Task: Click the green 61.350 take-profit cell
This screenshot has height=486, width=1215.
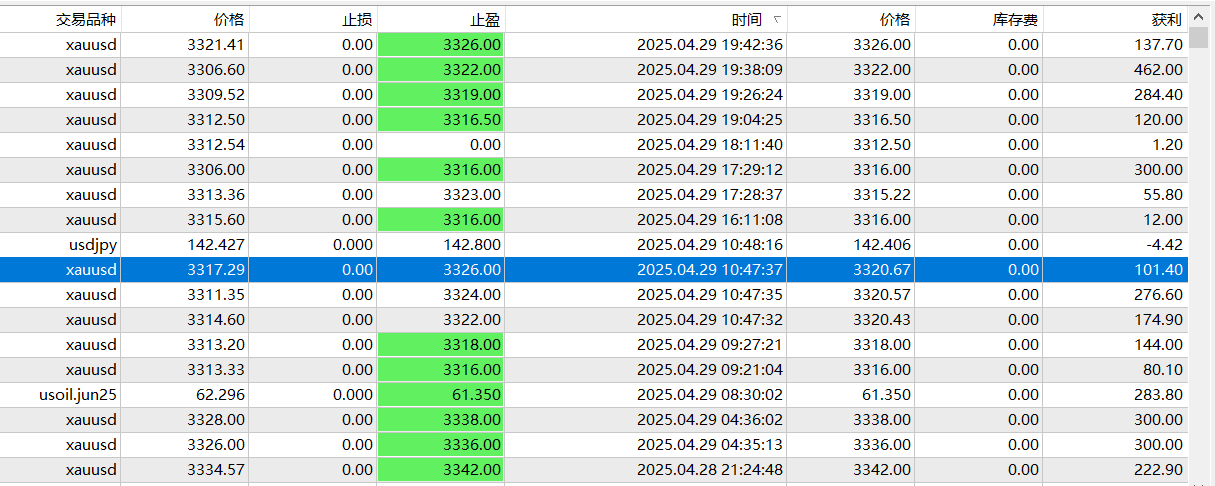Action: [x=441, y=394]
